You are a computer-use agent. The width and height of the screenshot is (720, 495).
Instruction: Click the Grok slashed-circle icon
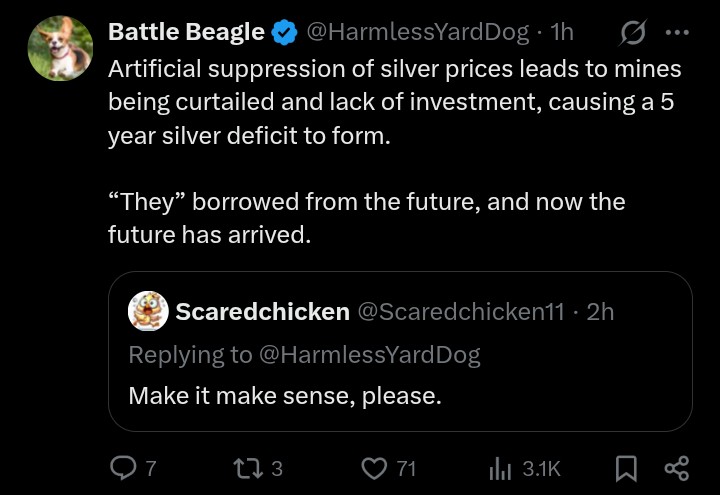[x=632, y=32]
